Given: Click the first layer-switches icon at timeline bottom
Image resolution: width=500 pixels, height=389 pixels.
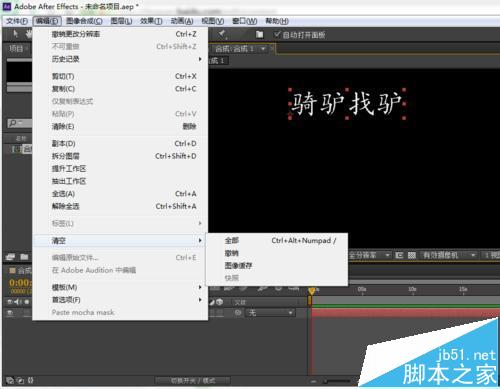Looking at the screenshot, I should click(10, 380).
